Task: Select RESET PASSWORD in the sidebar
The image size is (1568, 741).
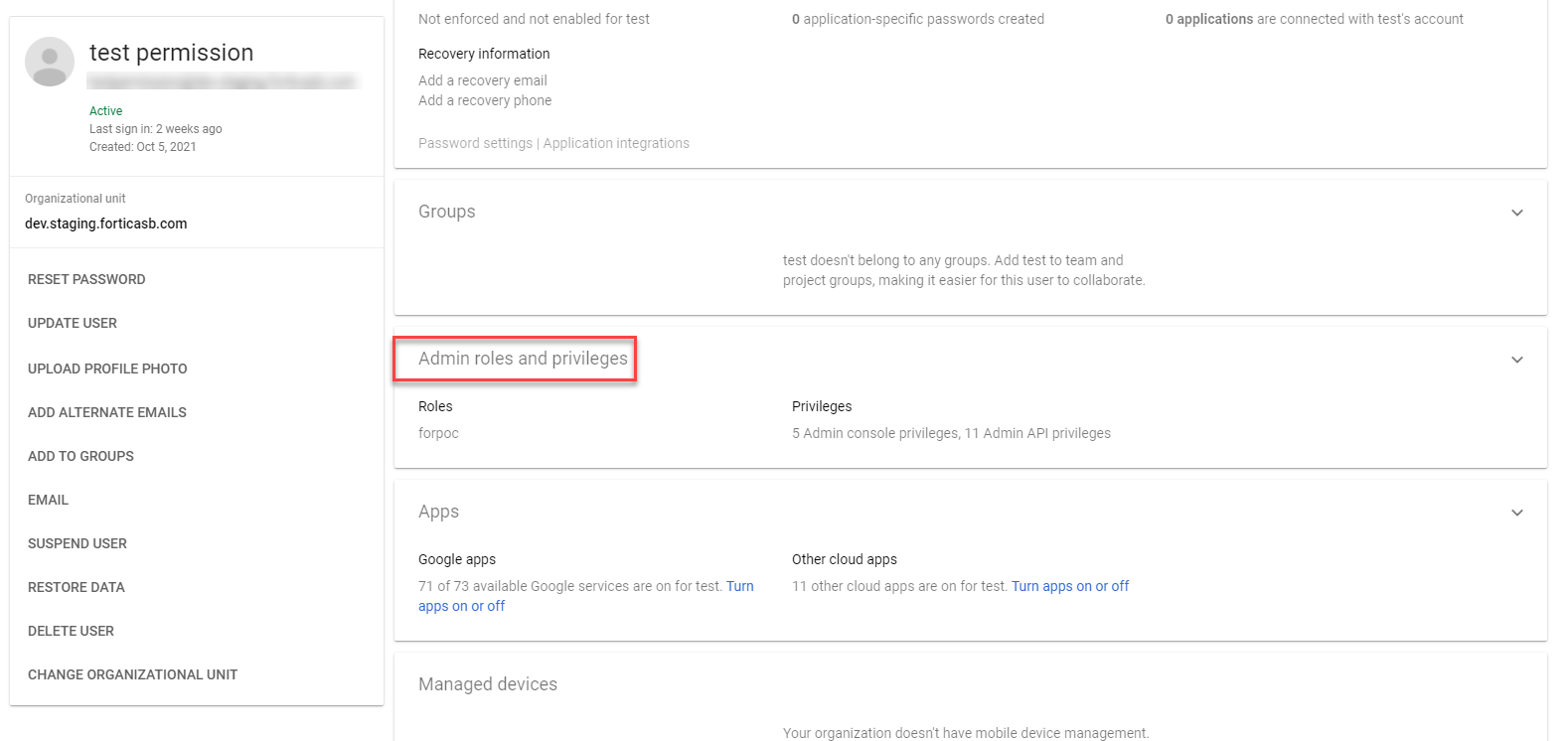Action: [x=86, y=279]
